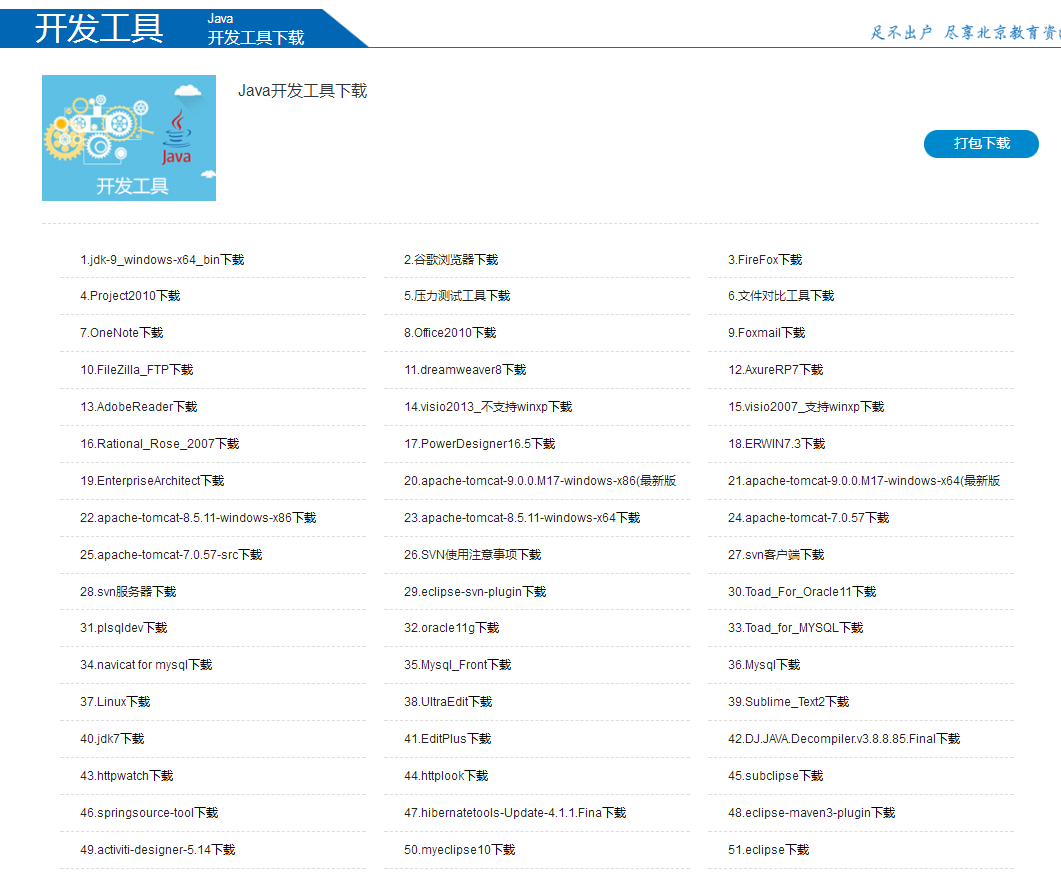Select the Toad_For_Oracle11下载 link
The height and width of the screenshot is (873, 1061).
pyautogui.click(x=802, y=592)
